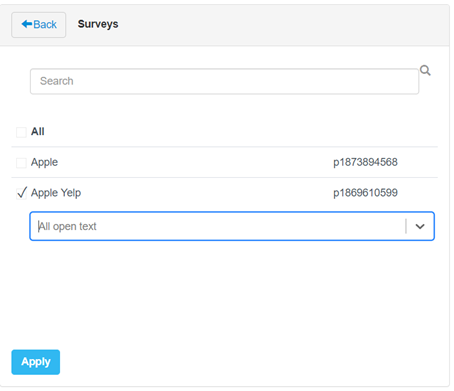Check the All surveys checkbox
This screenshot has width=454, height=391.
[21, 132]
